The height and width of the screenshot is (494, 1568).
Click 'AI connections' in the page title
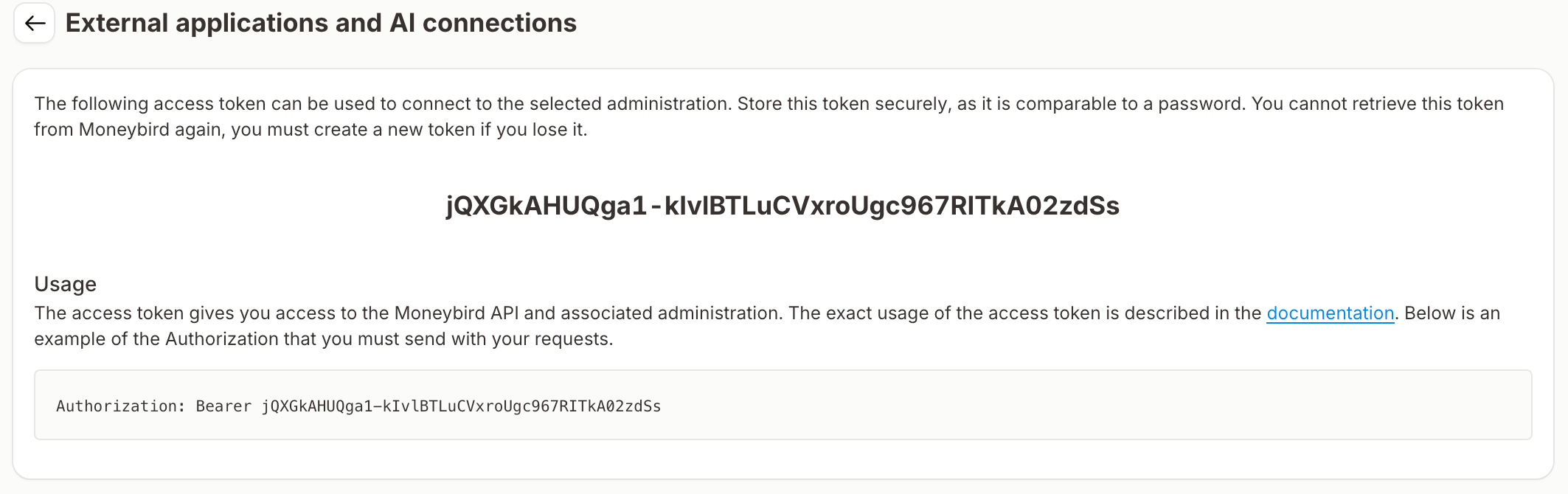[x=482, y=24]
